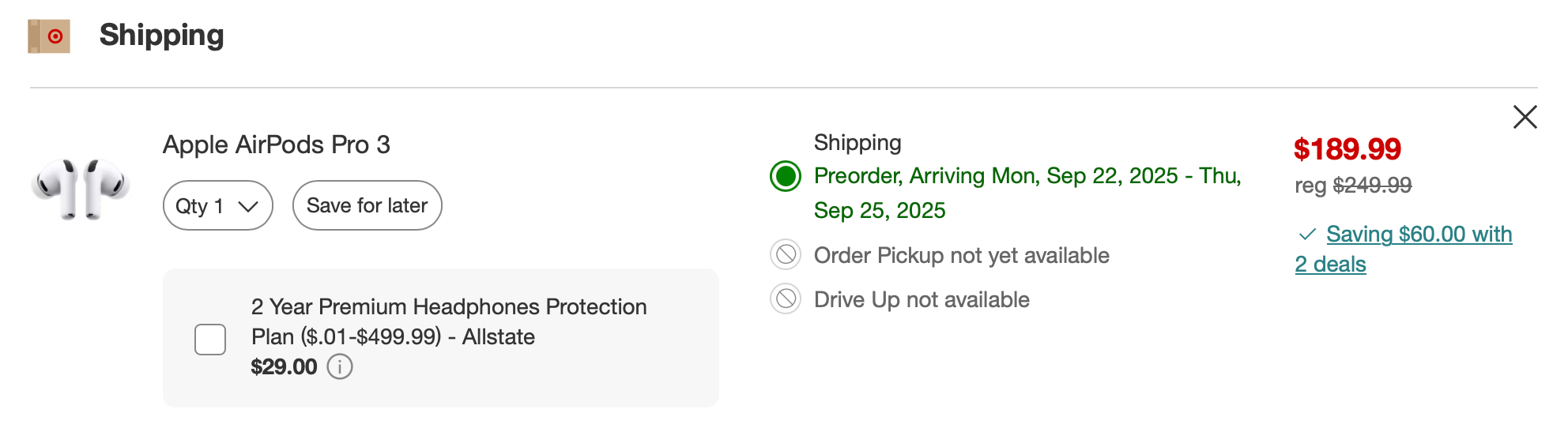
Task: Open Saving $60.00 with 2 deals link
Action: click(x=1418, y=235)
